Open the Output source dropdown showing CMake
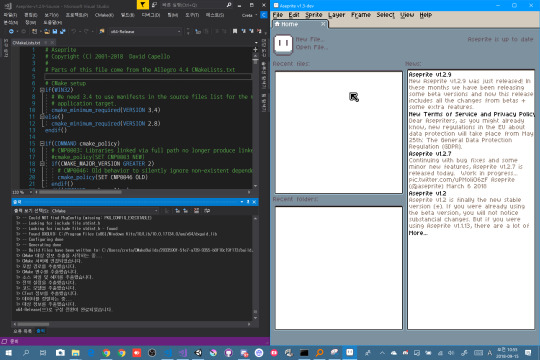 [105, 211]
